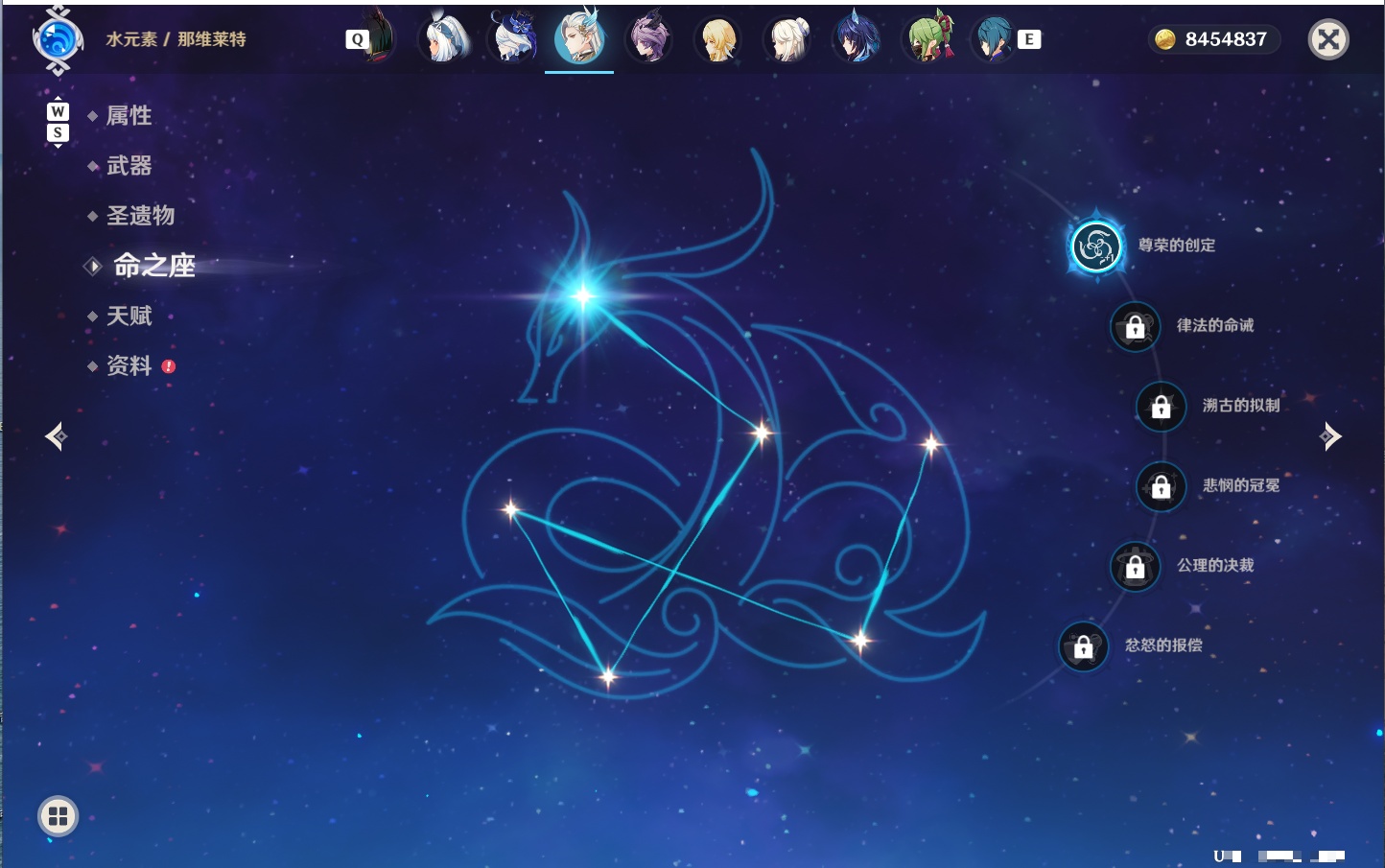Click the locked constellation 律法的命诫
The width and height of the screenshot is (1385, 868).
tap(1135, 326)
